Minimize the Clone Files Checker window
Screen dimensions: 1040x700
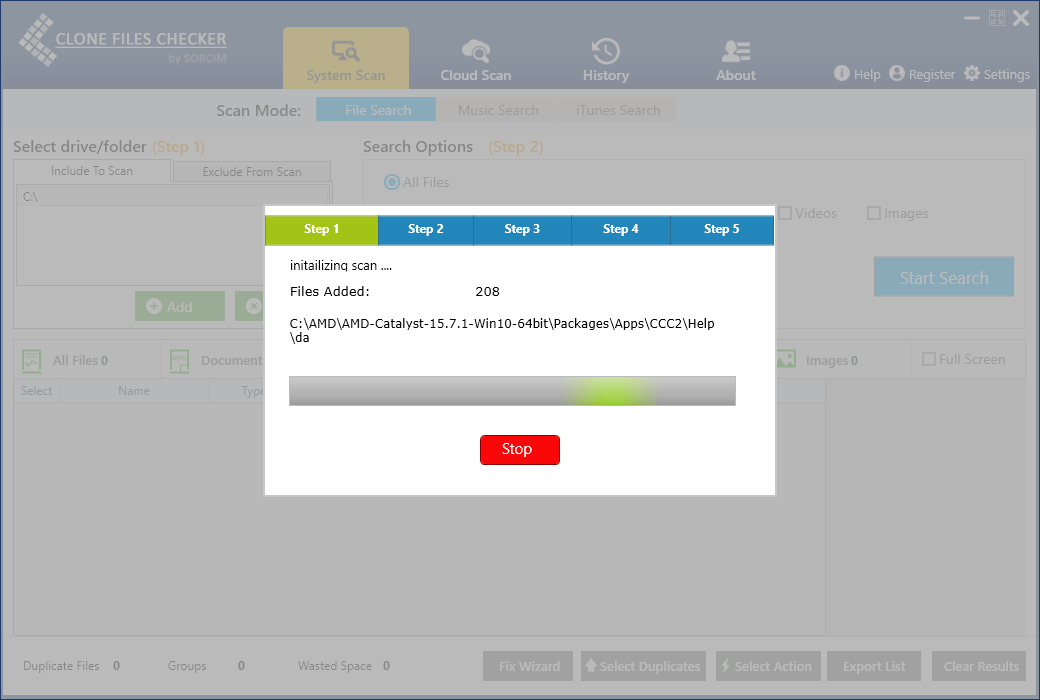point(972,18)
